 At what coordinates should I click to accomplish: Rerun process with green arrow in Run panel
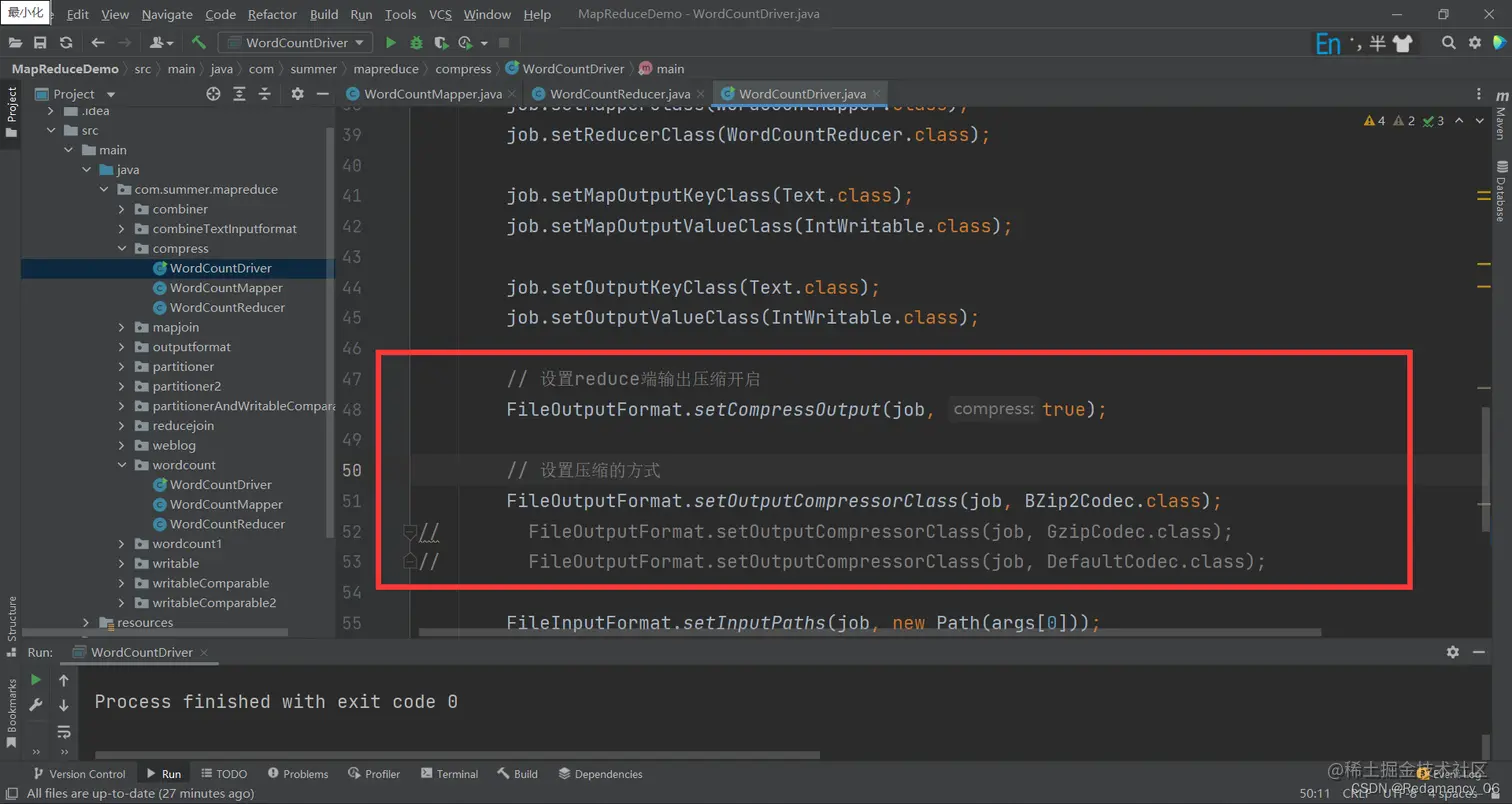(x=36, y=680)
